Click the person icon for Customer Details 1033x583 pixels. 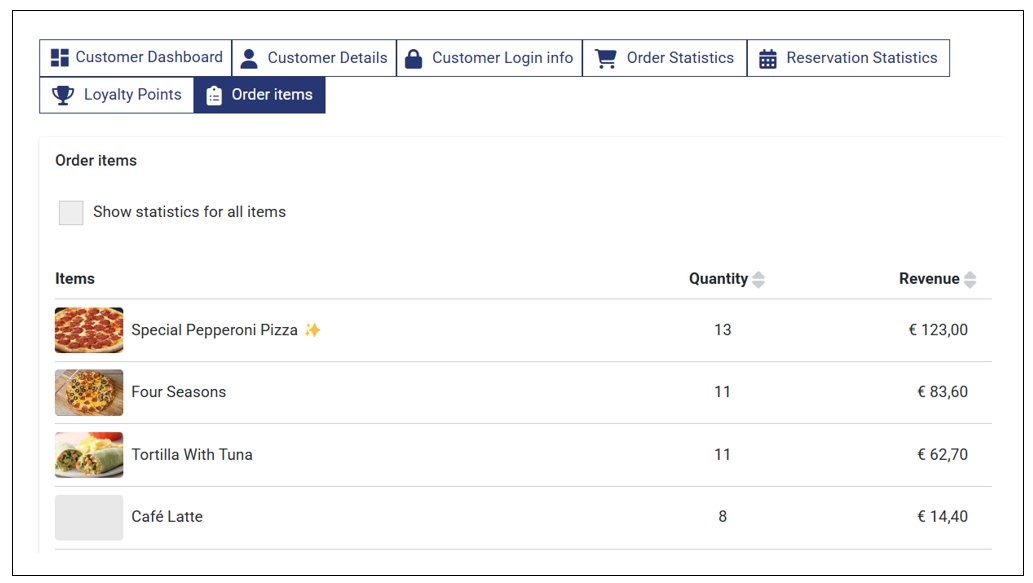(249, 59)
